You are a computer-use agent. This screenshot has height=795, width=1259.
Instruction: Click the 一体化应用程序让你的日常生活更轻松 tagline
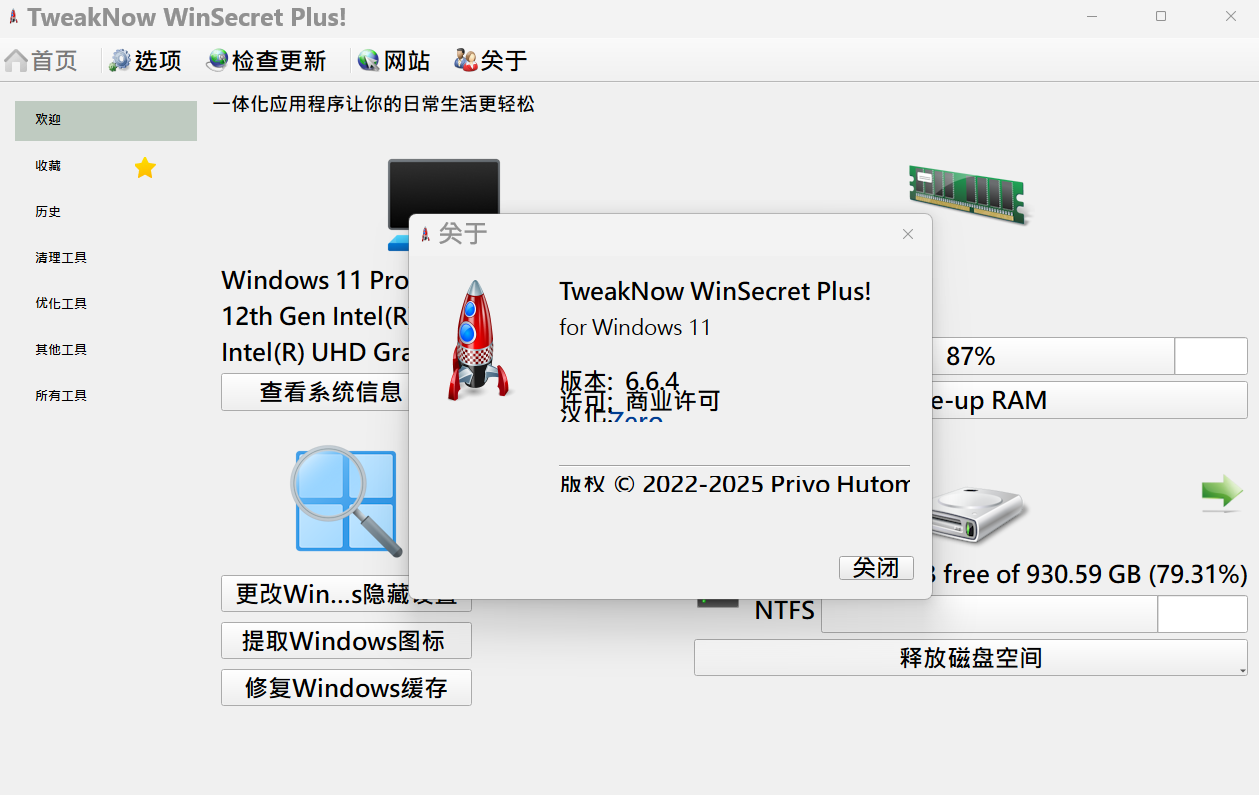pos(374,104)
